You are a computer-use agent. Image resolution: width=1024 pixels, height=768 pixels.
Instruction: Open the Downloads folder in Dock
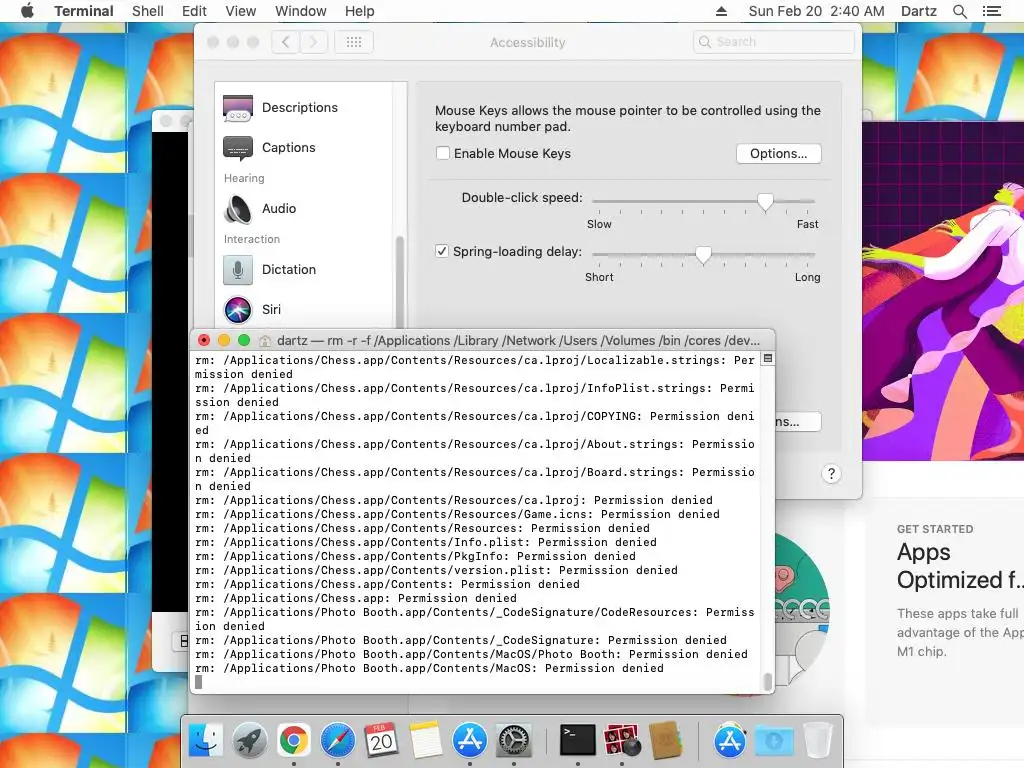(774, 741)
